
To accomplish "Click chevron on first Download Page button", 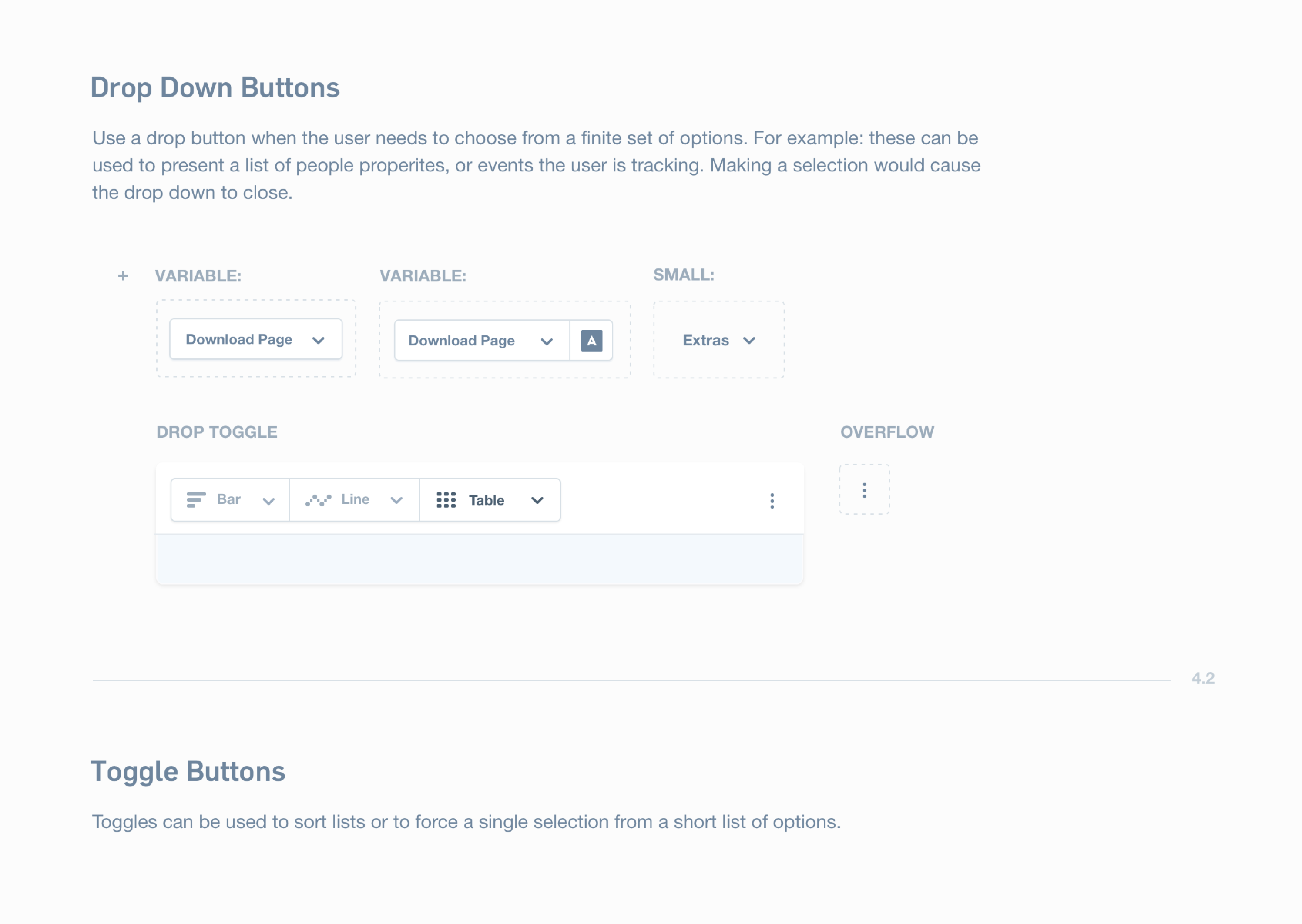I will point(318,341).
